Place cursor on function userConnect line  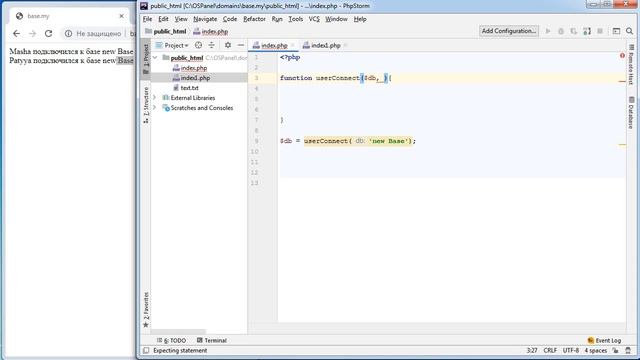[452, 78]
